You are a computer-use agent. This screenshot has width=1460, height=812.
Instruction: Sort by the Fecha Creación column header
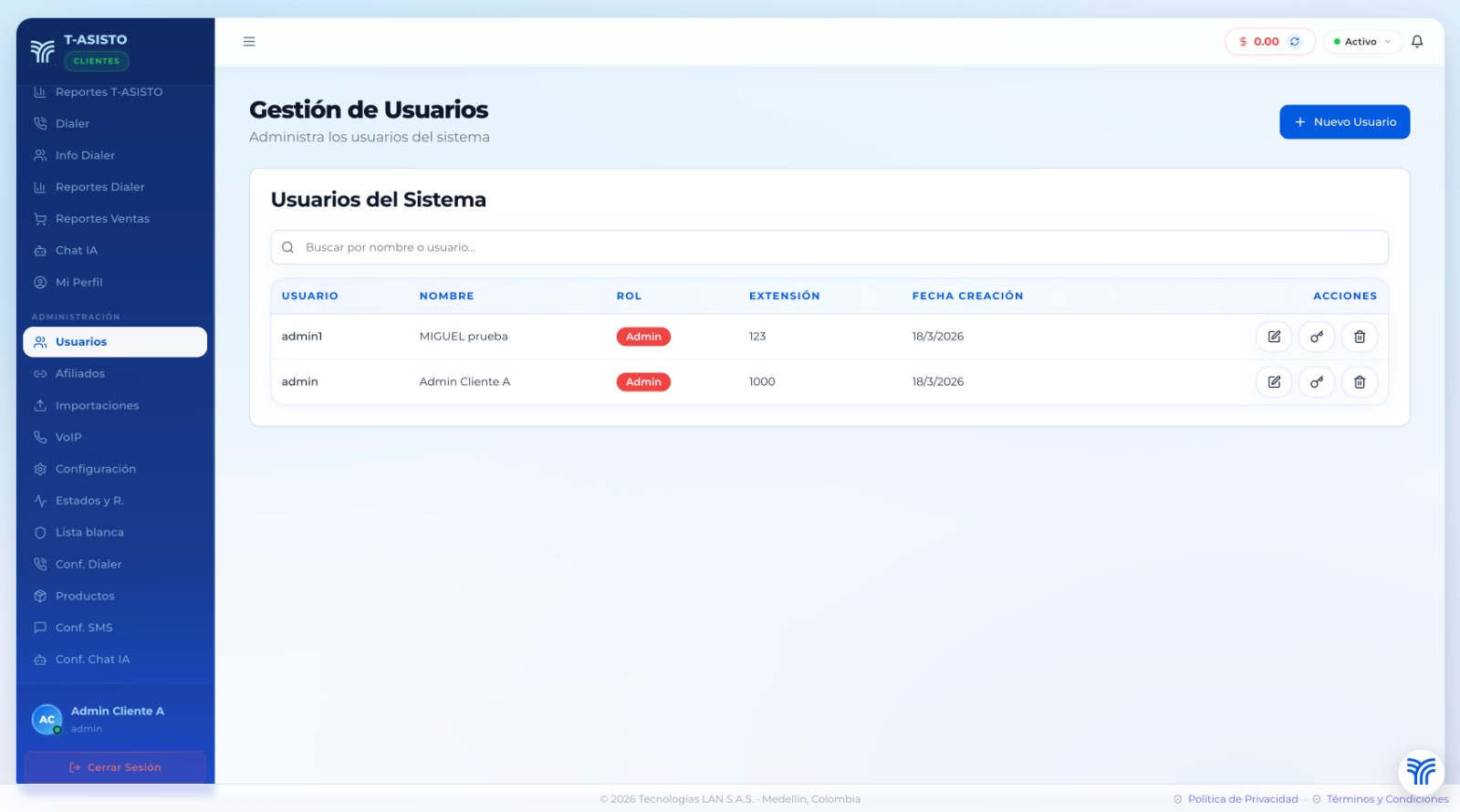pyautogui.click(x=967, y=297)
